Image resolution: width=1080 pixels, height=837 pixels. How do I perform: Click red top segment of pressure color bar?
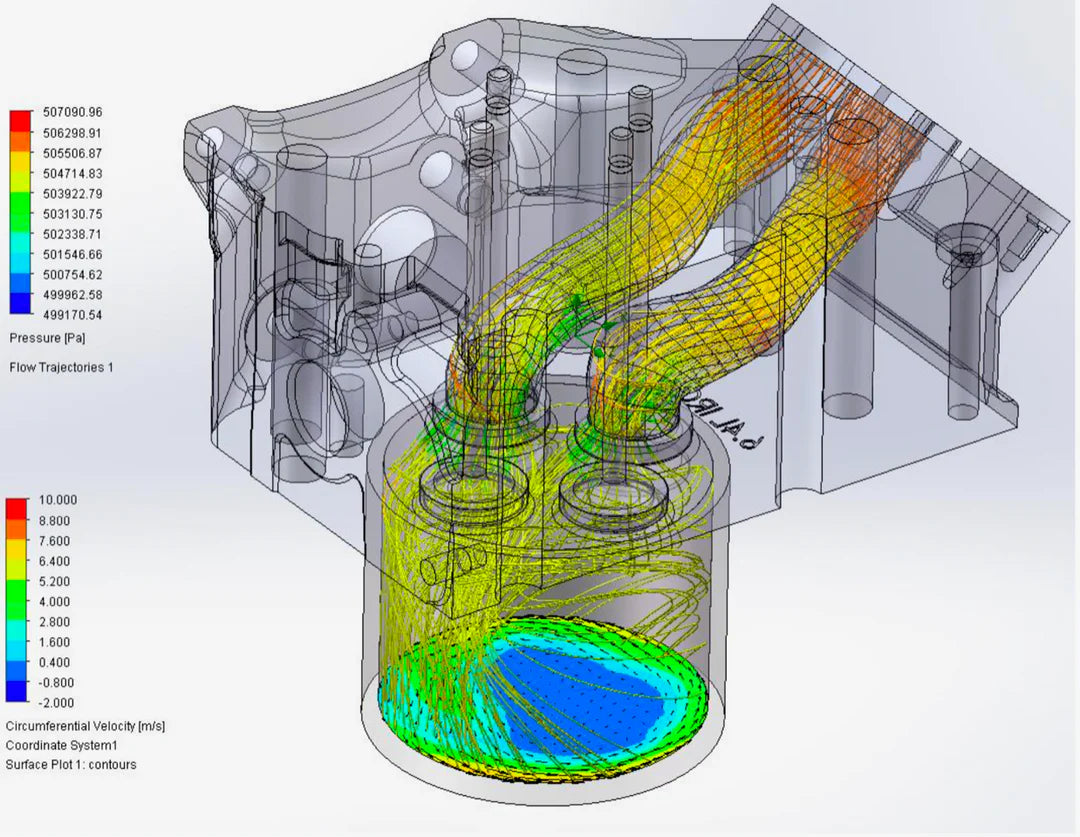point(20,120)
